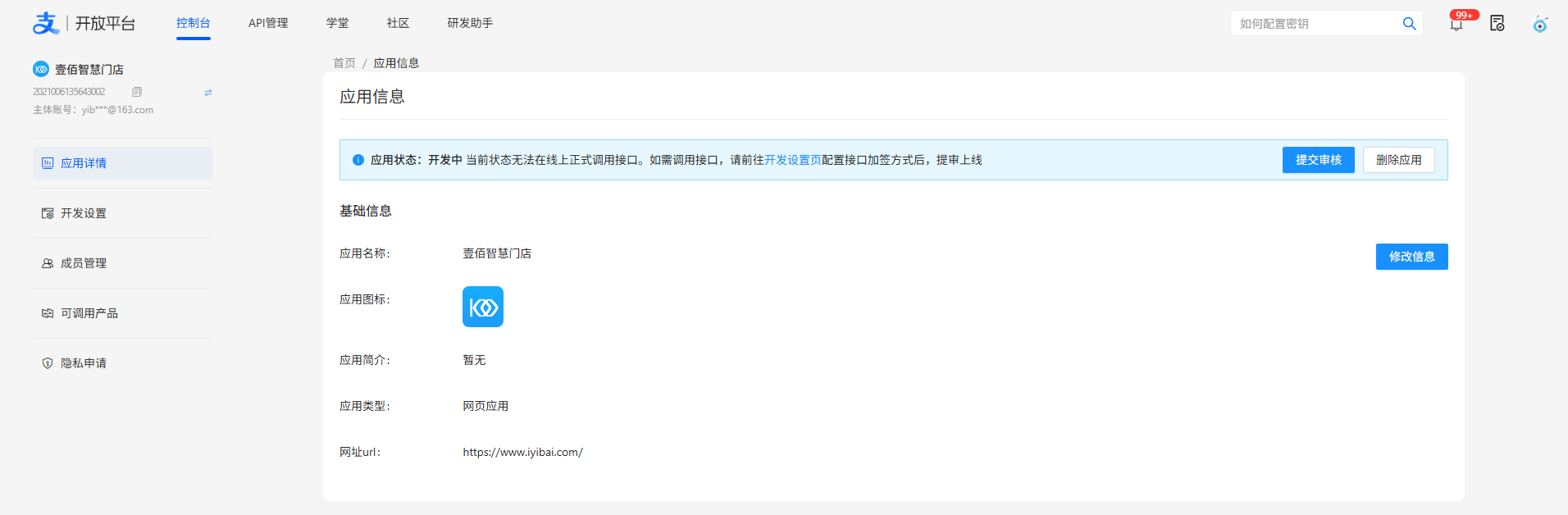Click the 隐私申请 shield icon
1568x515 pixels.
(48, 363)
